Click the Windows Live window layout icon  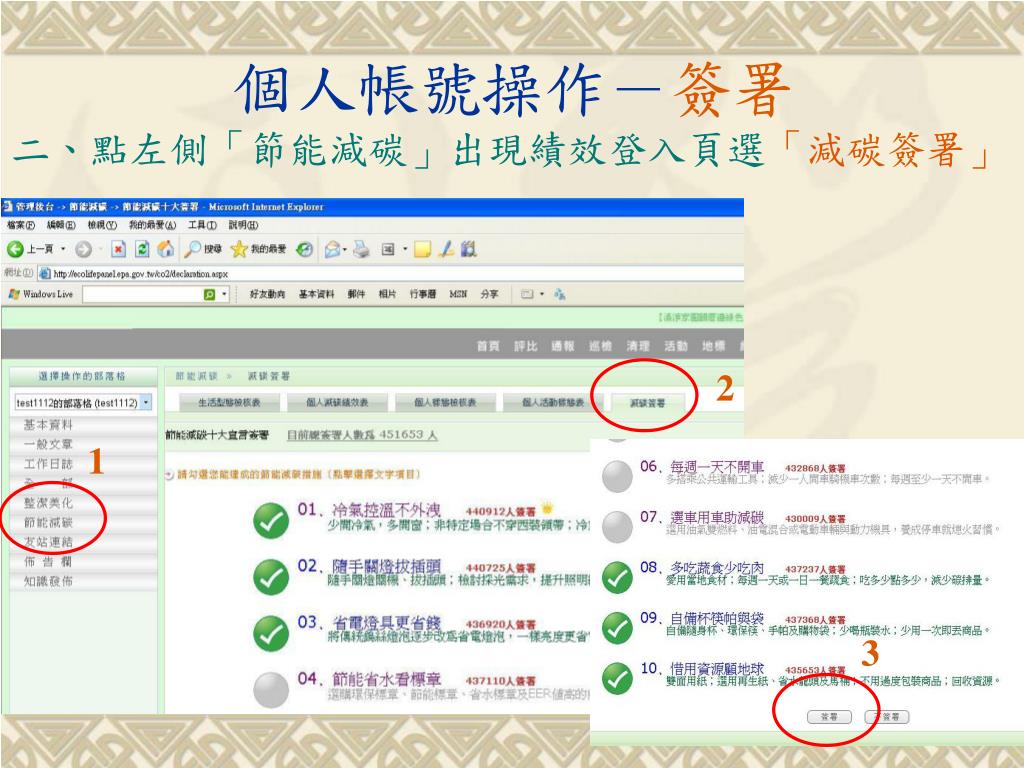(x=527, y=295)
